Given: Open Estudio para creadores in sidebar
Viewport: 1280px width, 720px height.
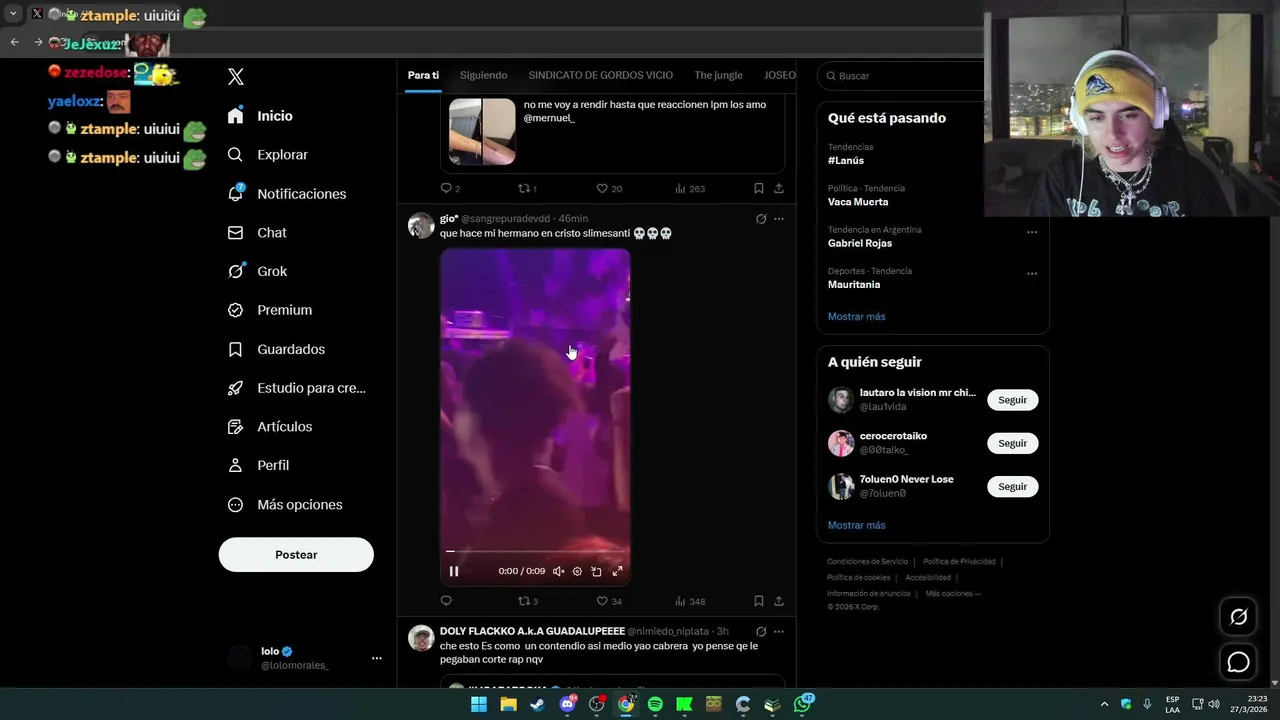Looking at the screenshot, I should [296, 388].
